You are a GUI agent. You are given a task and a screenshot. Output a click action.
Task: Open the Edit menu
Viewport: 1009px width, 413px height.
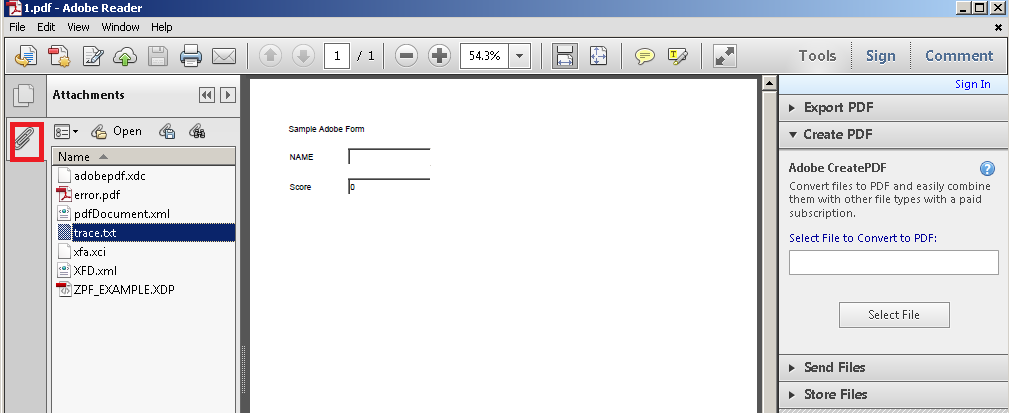[46, 27]
